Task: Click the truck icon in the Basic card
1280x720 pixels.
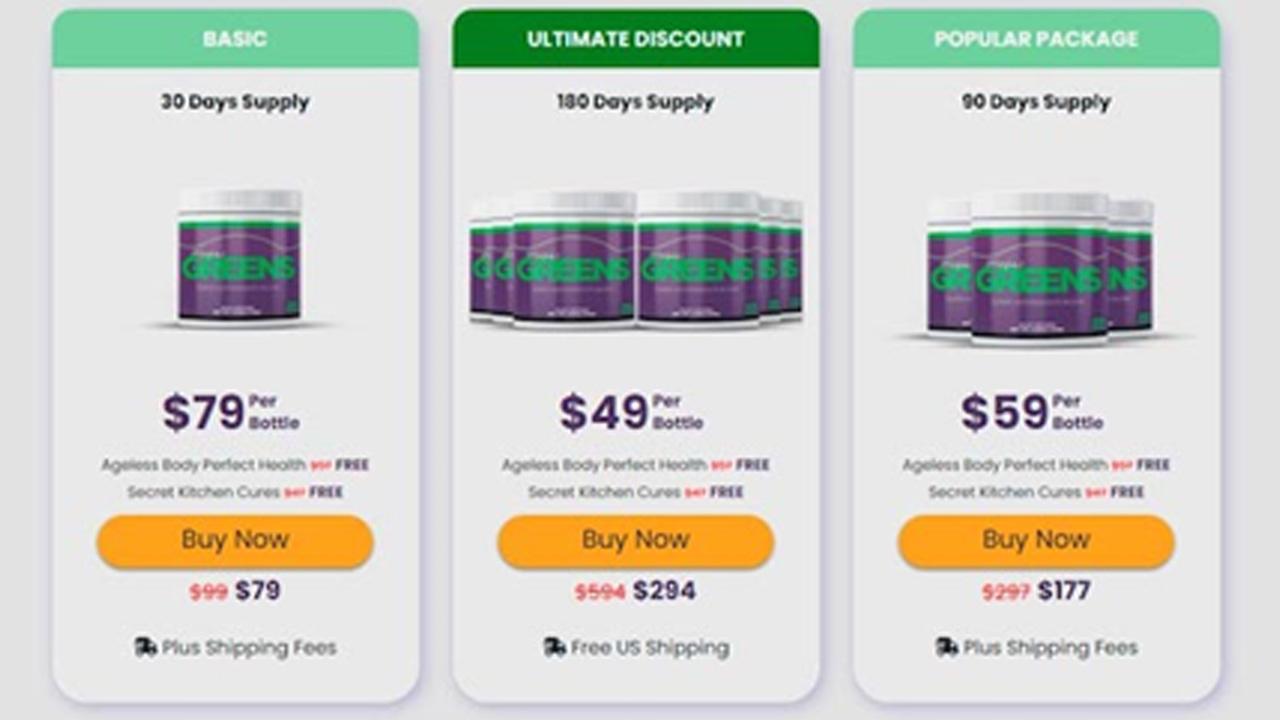Action: tap(145, 647)
